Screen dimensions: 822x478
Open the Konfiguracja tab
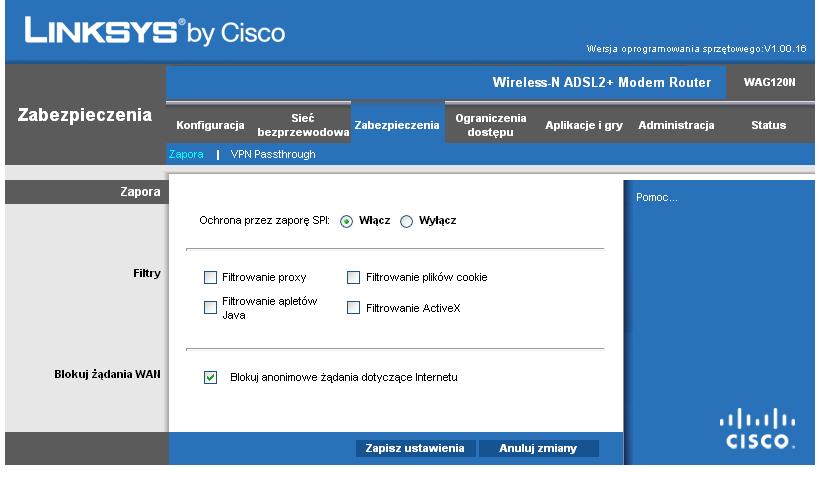210,125
